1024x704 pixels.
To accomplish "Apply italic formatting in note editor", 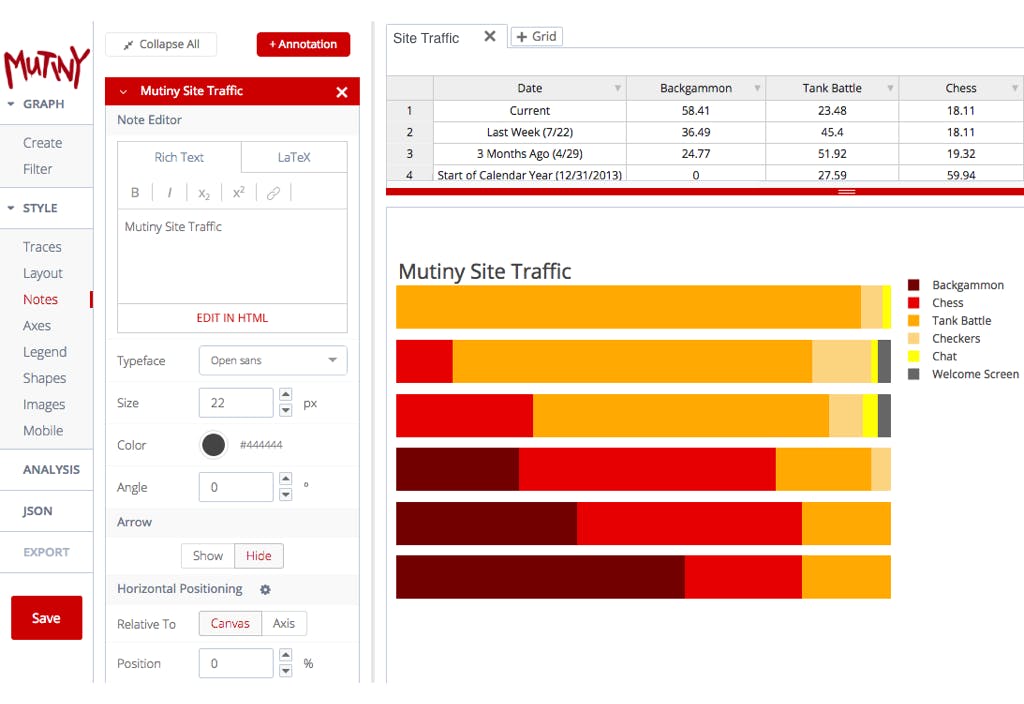I will pos(170,193).
